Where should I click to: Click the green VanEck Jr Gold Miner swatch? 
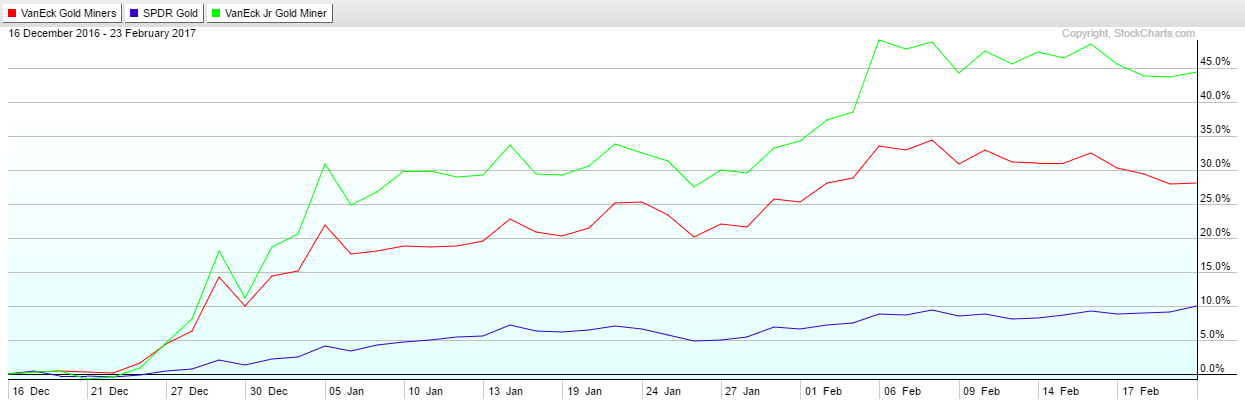tap(216, 14)
